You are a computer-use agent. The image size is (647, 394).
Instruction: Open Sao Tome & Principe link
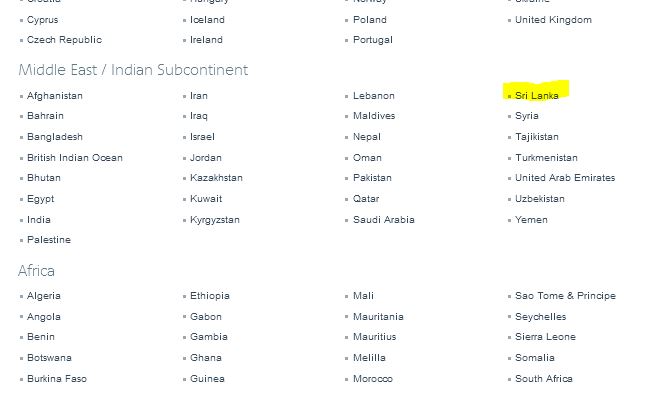[565, 296]
